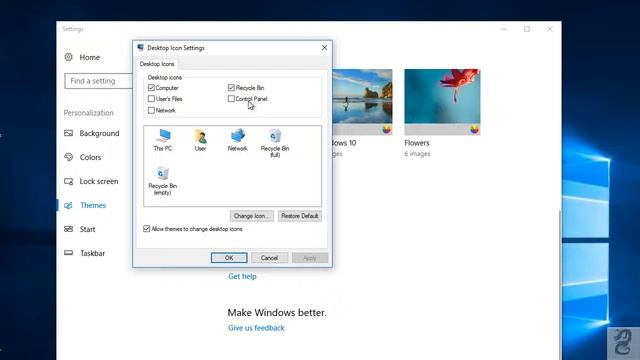Click the Restore Default button
Viewport: 640px width, 360px height.
coord(300,216)
